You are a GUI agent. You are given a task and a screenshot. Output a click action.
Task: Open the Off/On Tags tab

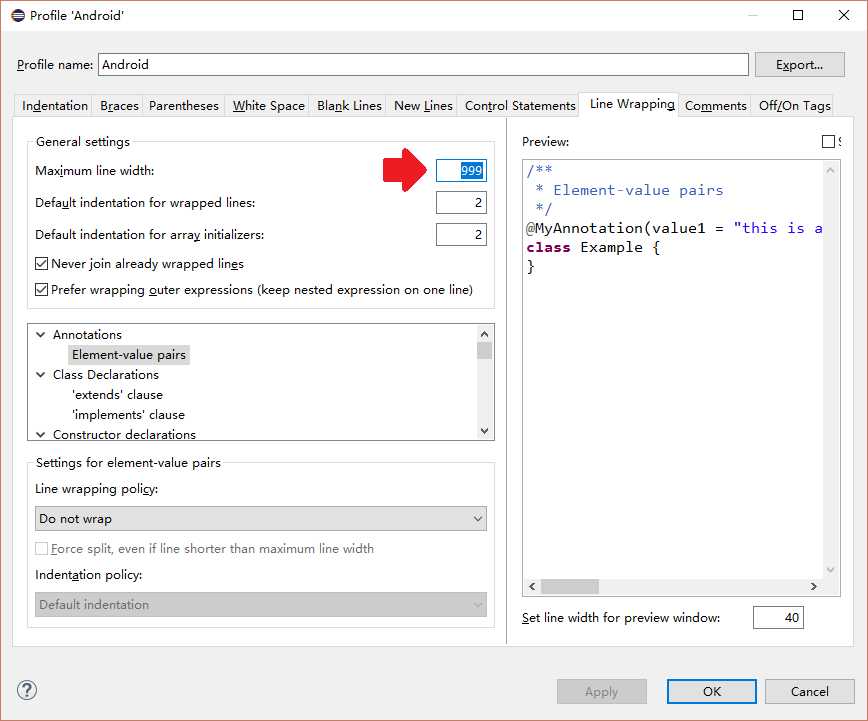(x=794, y=105)
